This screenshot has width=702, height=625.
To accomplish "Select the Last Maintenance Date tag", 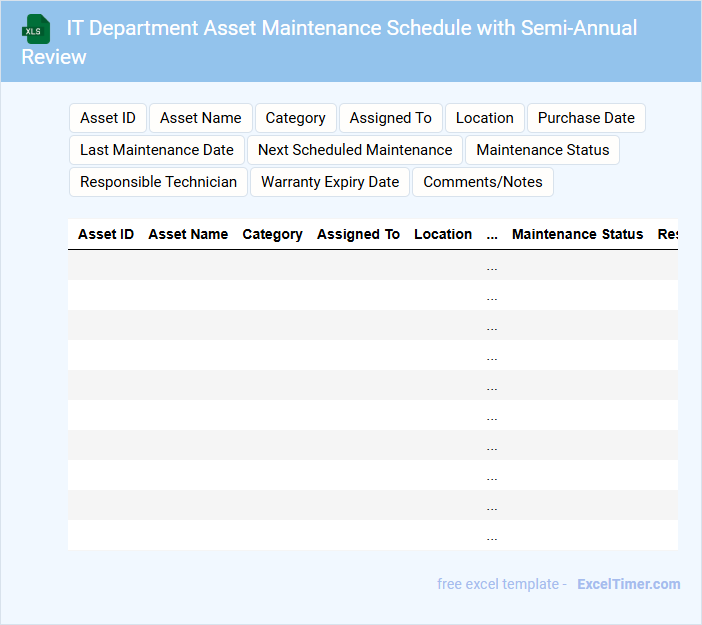I will (157, 150).
